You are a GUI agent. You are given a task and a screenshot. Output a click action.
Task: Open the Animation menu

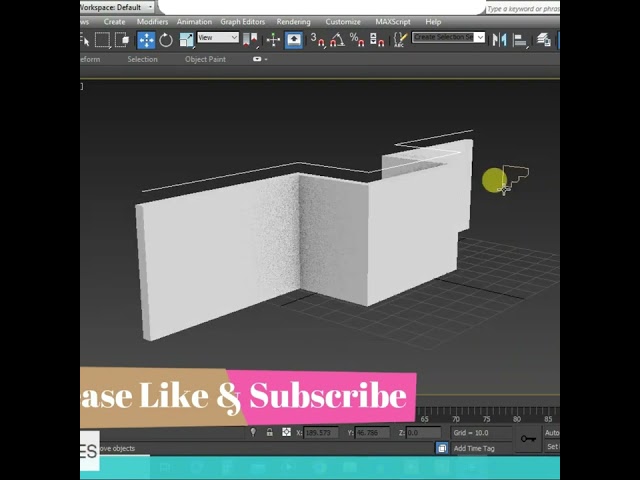pyautogui.click(x=194, y=22)
